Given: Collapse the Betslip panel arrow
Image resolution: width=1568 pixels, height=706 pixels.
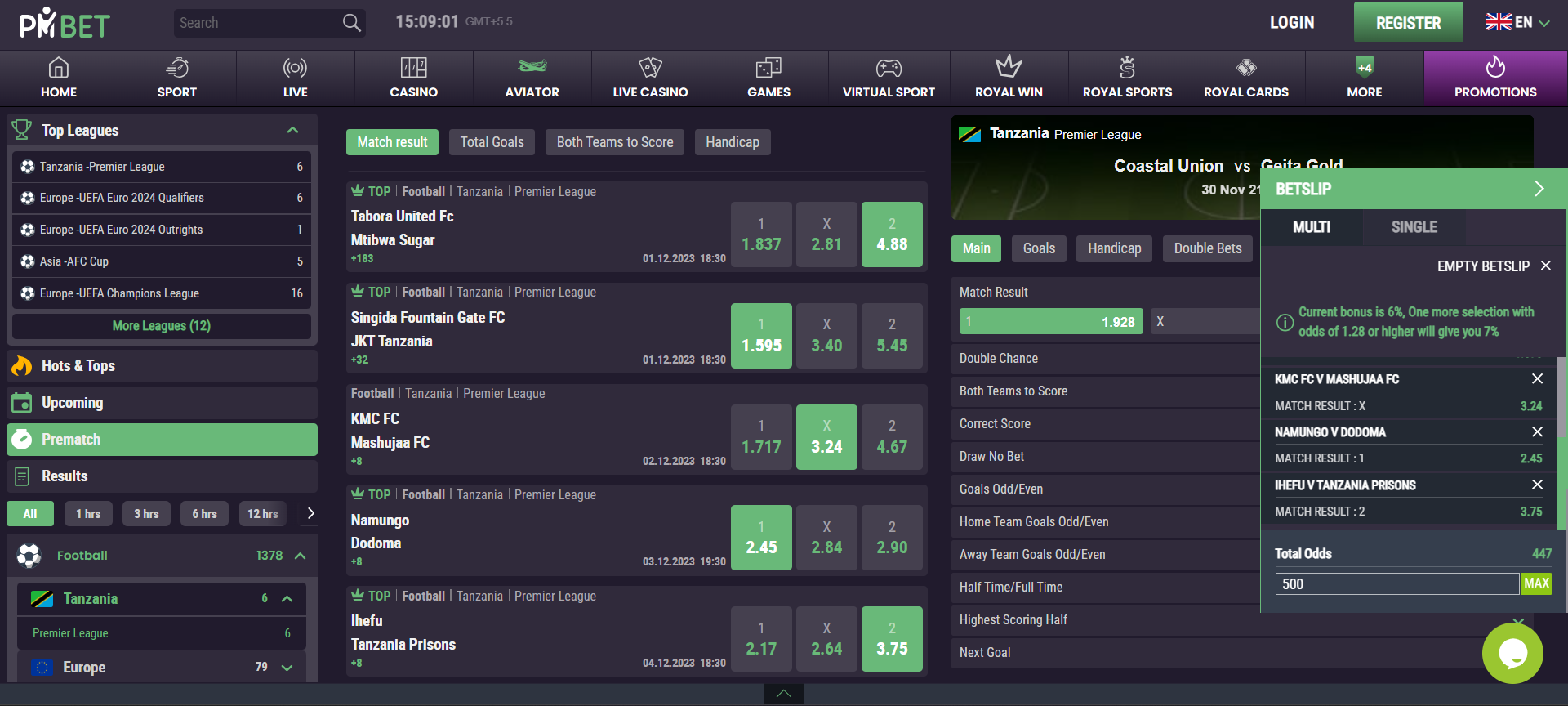Looking at the screenshot, I should click(1539, 189).
